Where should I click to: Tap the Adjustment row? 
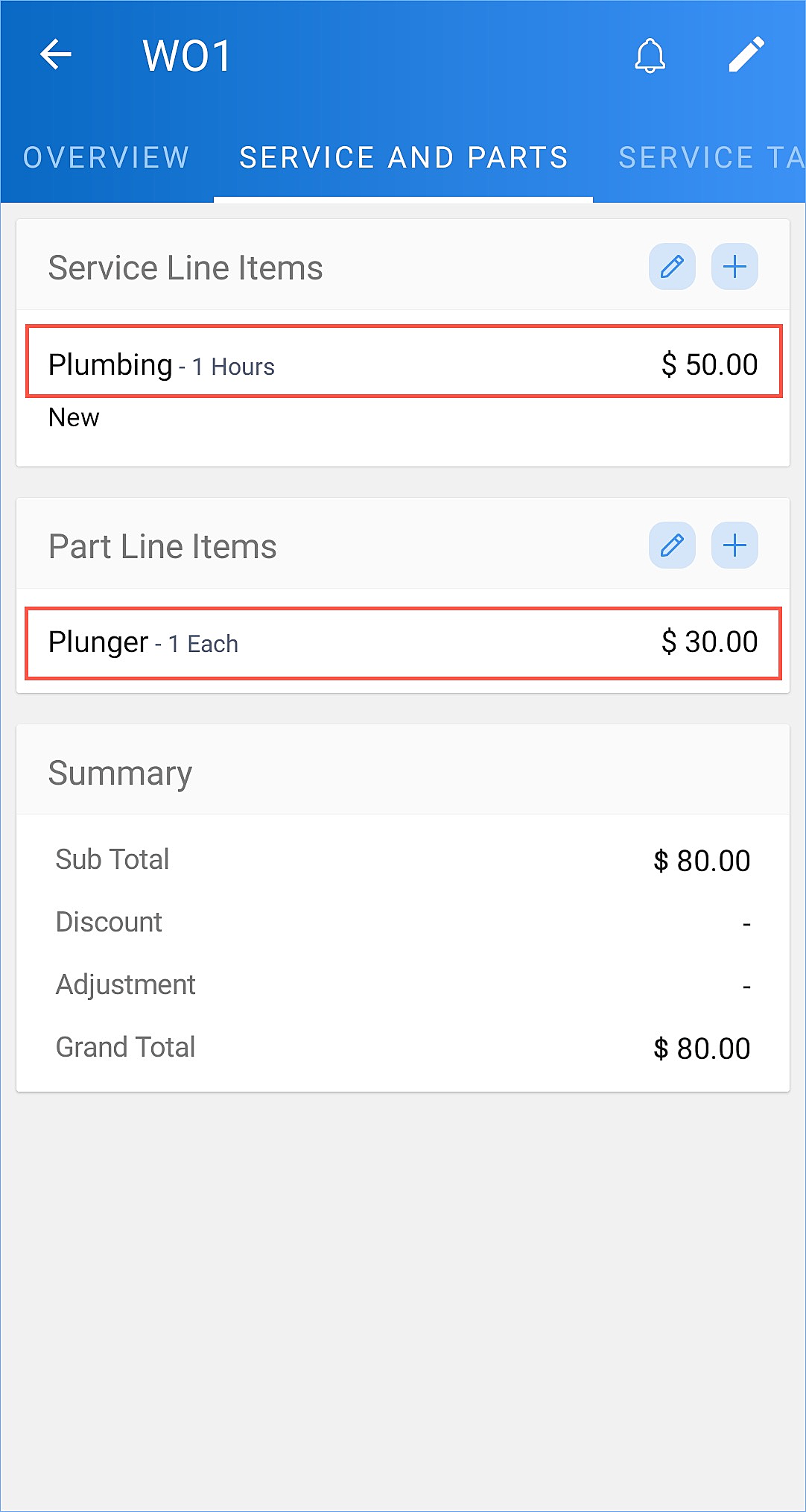coord(403,985)
